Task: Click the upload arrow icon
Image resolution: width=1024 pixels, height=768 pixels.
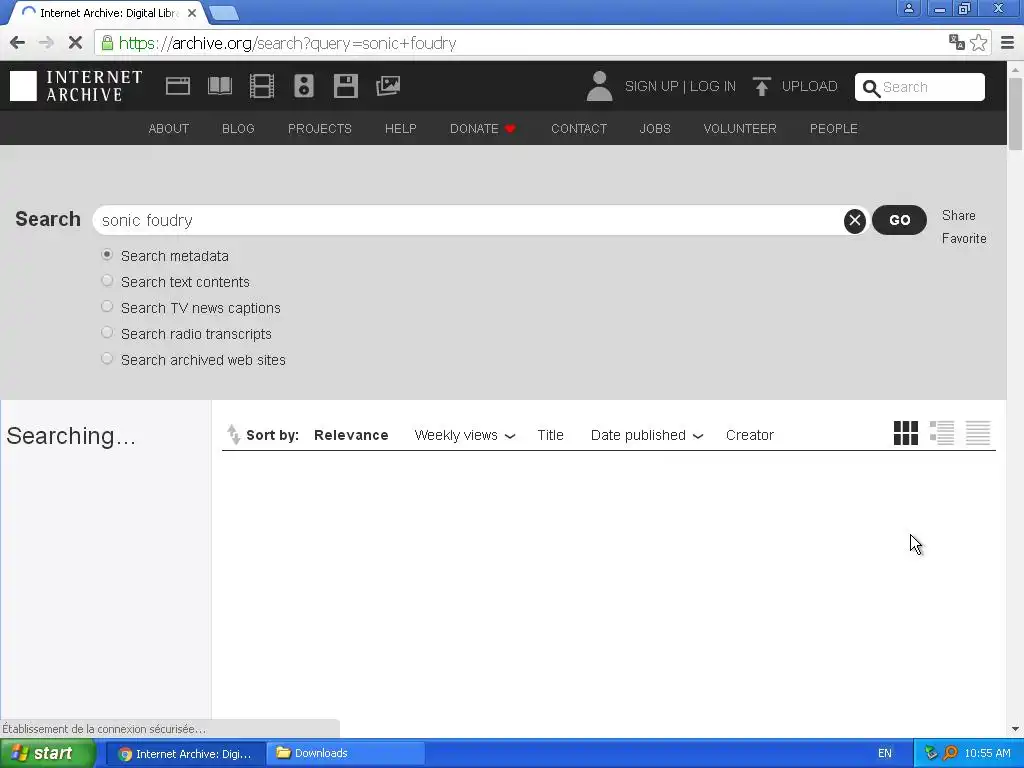Action: tap(761, 86)
